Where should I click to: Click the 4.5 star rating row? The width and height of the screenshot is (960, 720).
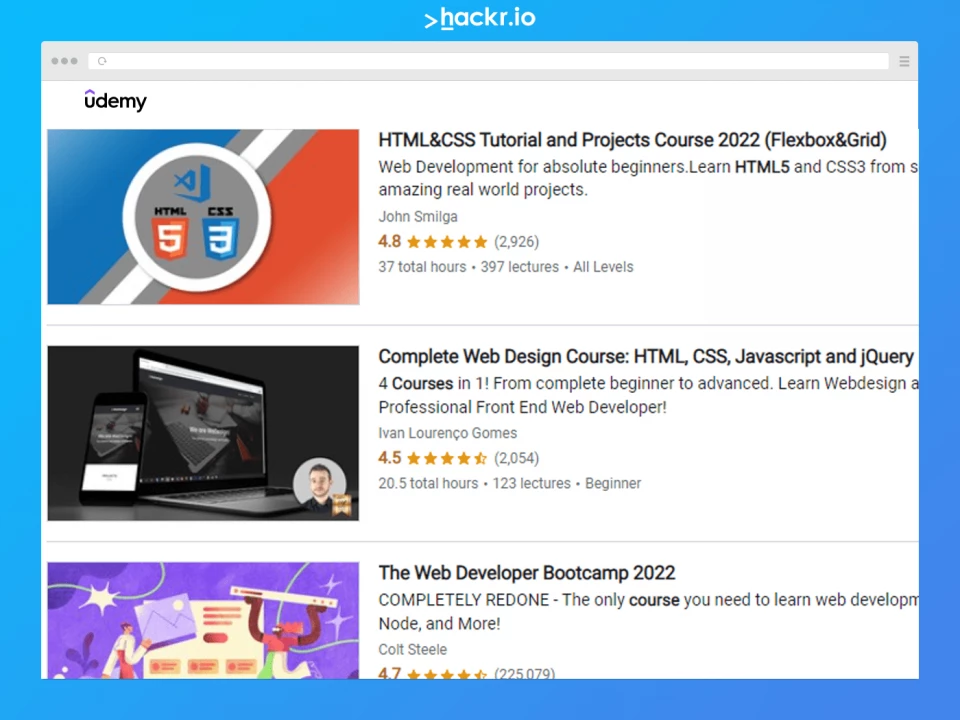point(458,458)
